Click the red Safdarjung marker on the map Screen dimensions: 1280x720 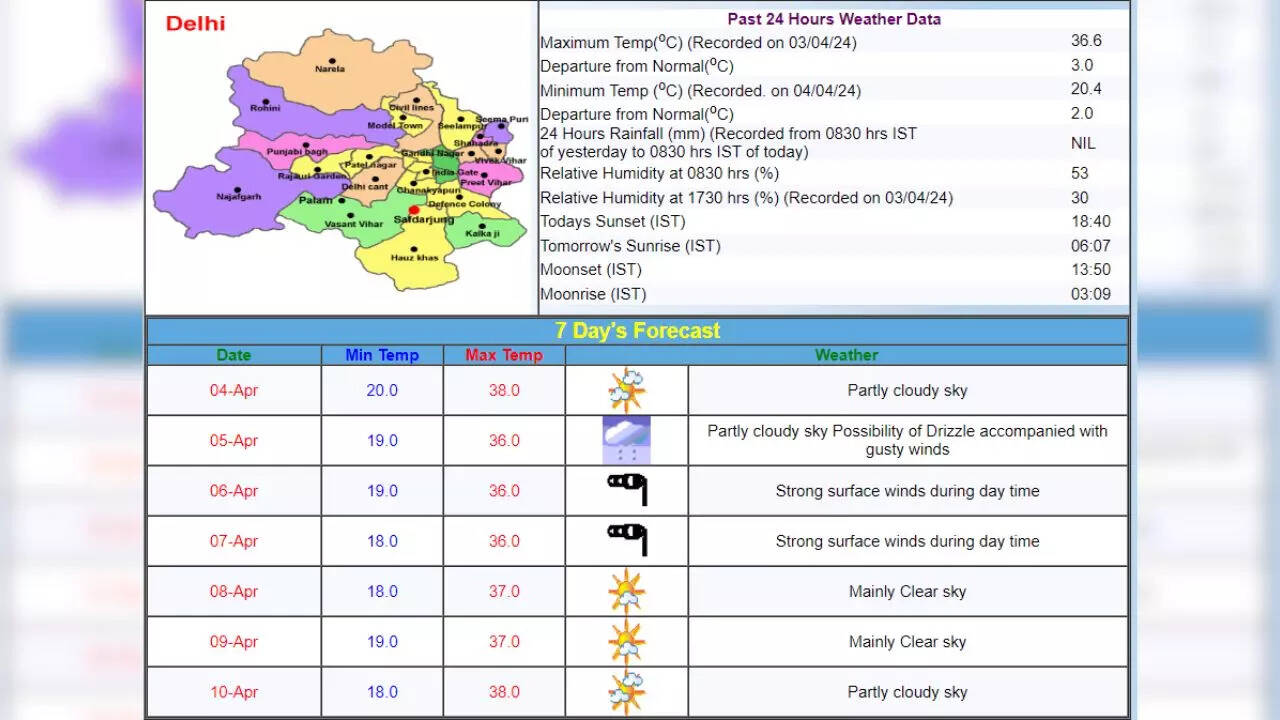[414, 210]
